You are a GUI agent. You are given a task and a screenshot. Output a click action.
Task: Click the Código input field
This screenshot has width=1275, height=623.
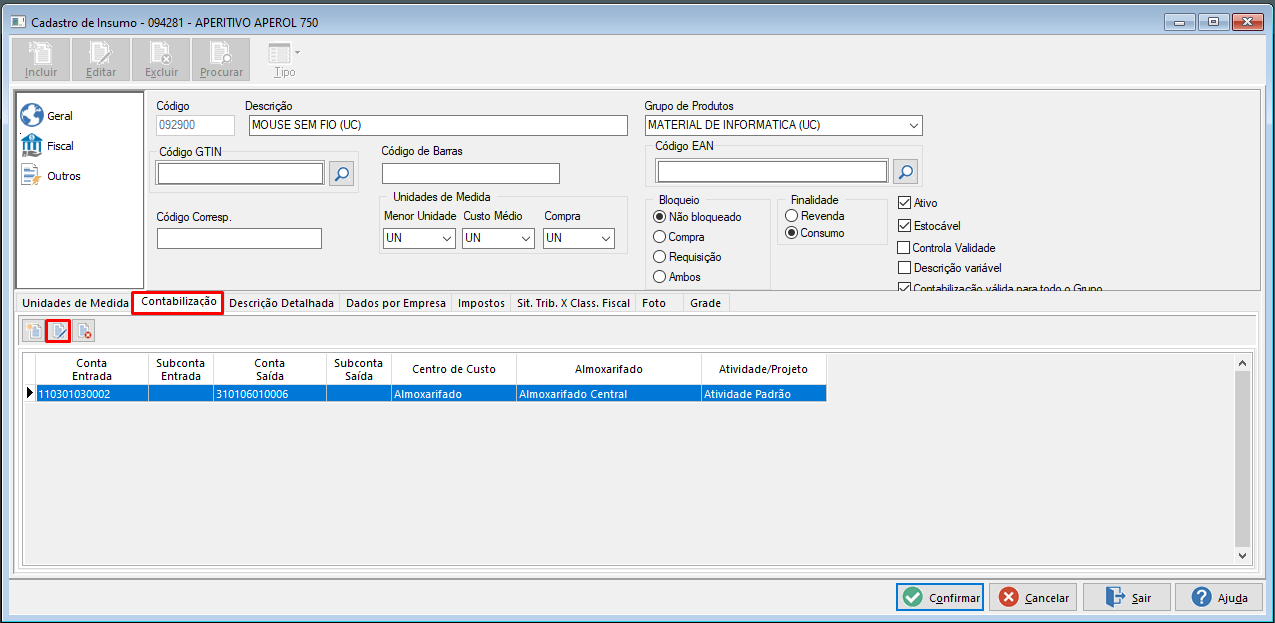click(196, 125)
